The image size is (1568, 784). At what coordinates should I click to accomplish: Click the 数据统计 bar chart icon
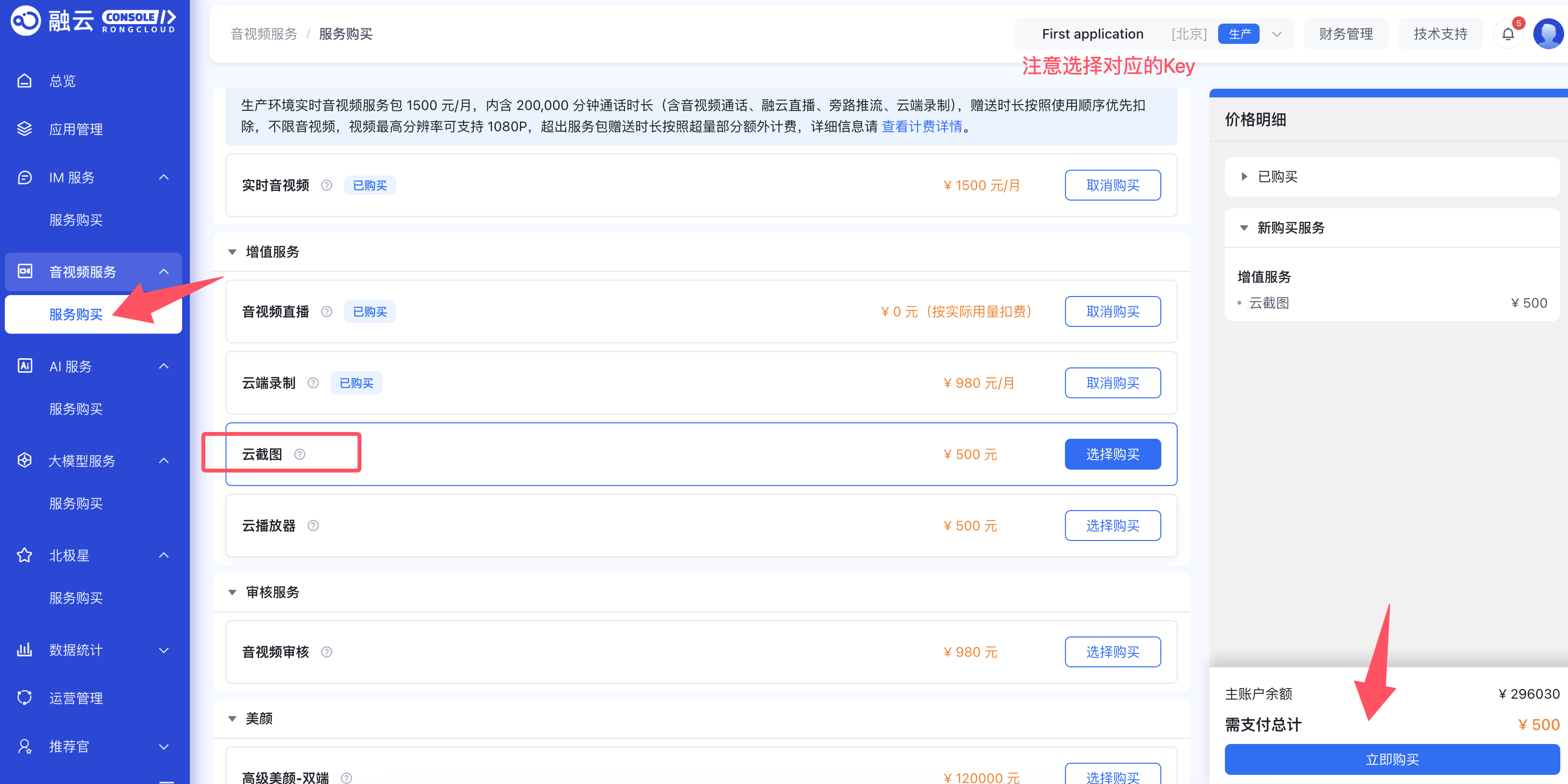[x=25, y=649]
